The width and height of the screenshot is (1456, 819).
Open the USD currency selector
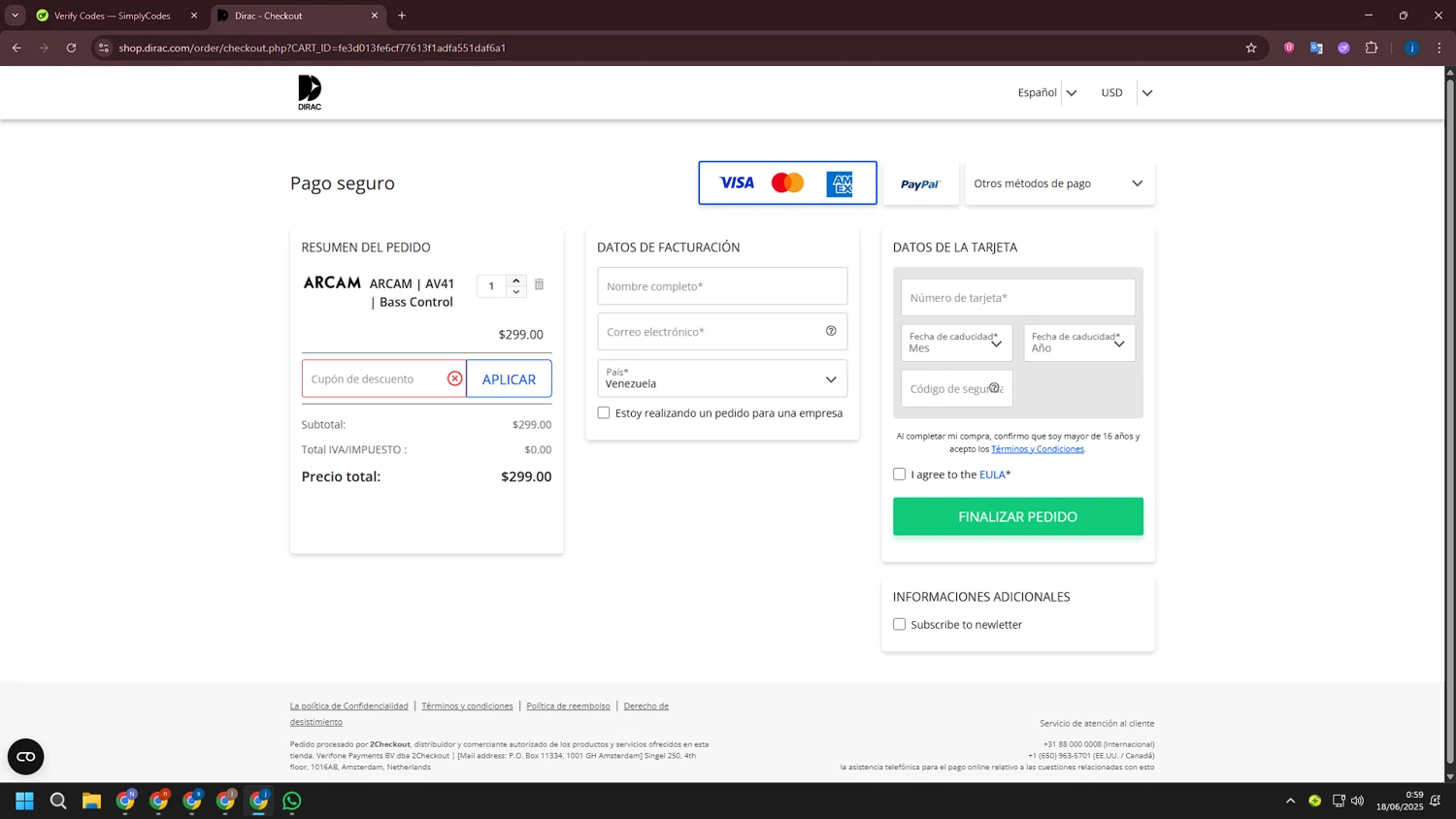tap(1126, 93)
